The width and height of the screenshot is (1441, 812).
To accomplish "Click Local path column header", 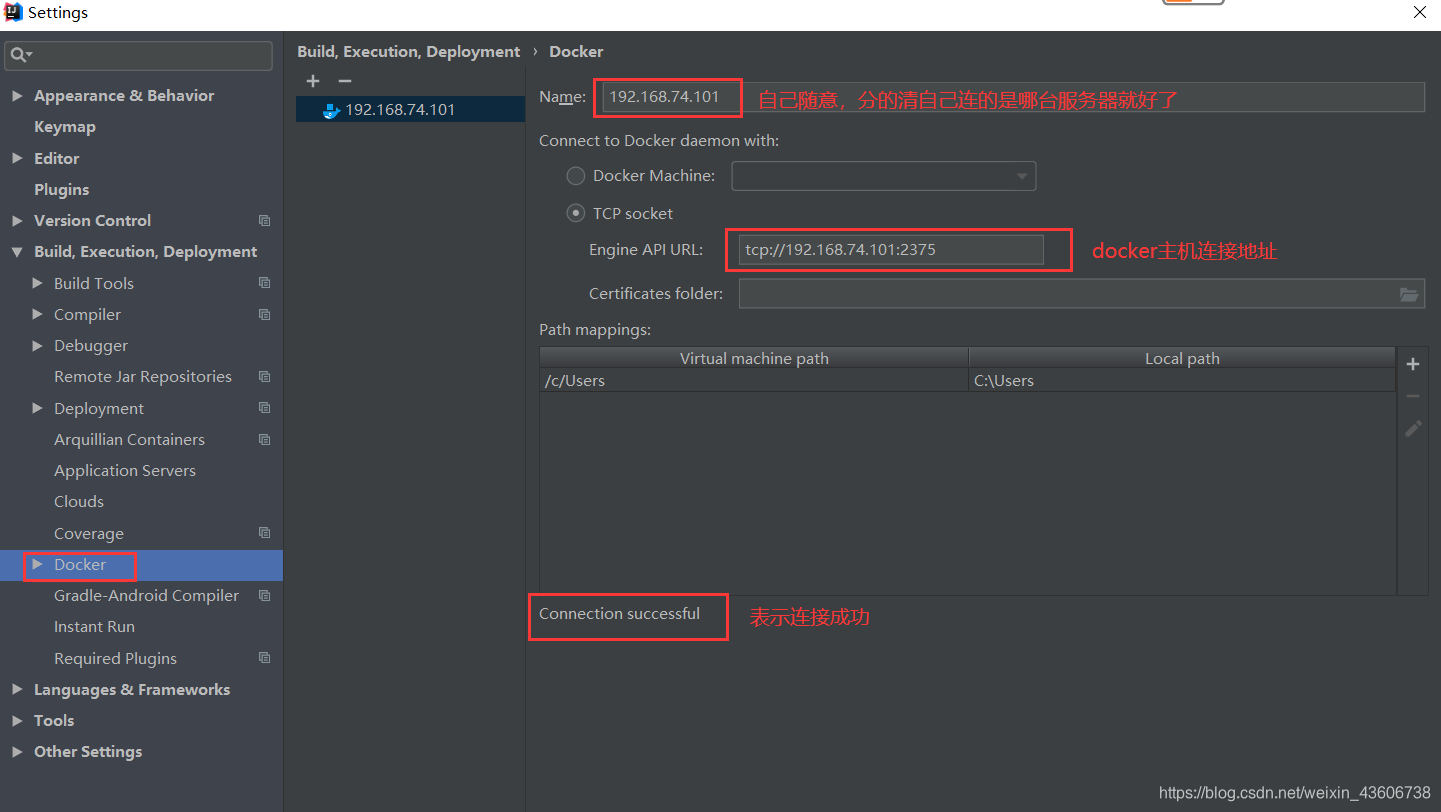I will (x=1182, y=358).
